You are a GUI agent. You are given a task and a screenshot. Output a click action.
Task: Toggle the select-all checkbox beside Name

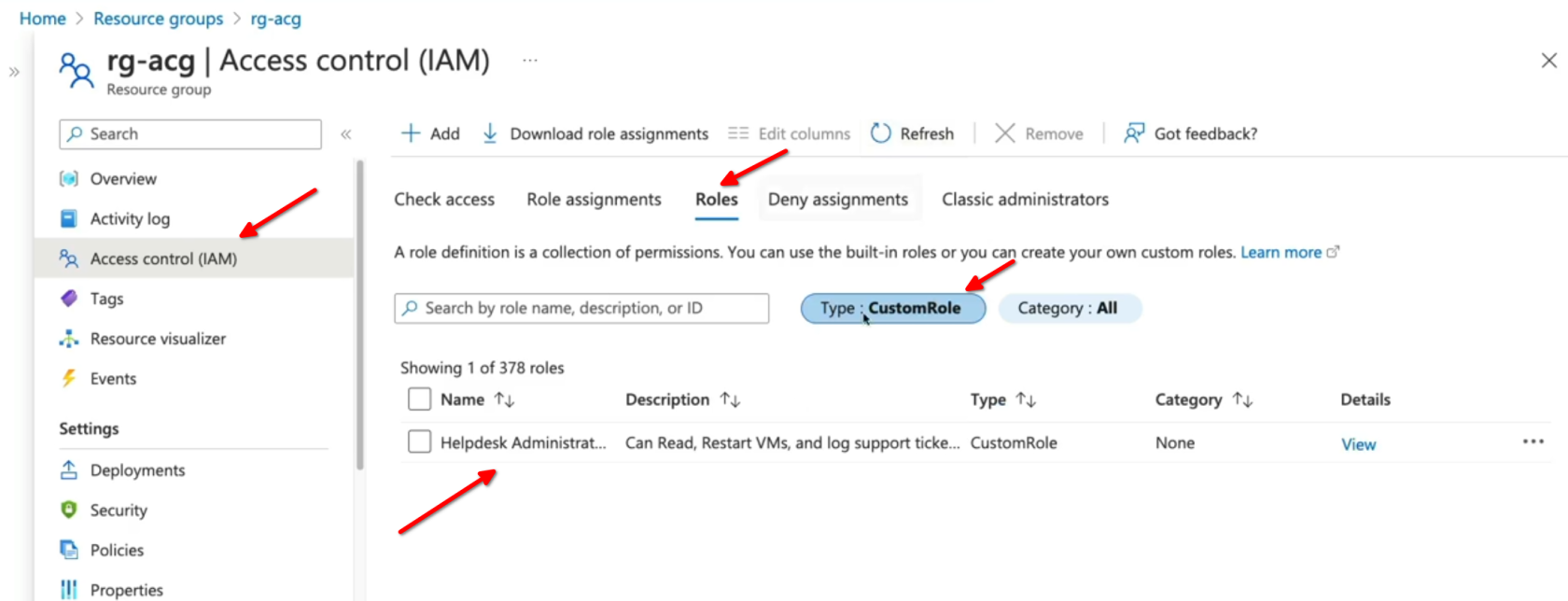pyautogui.click(x=420, y=399)
